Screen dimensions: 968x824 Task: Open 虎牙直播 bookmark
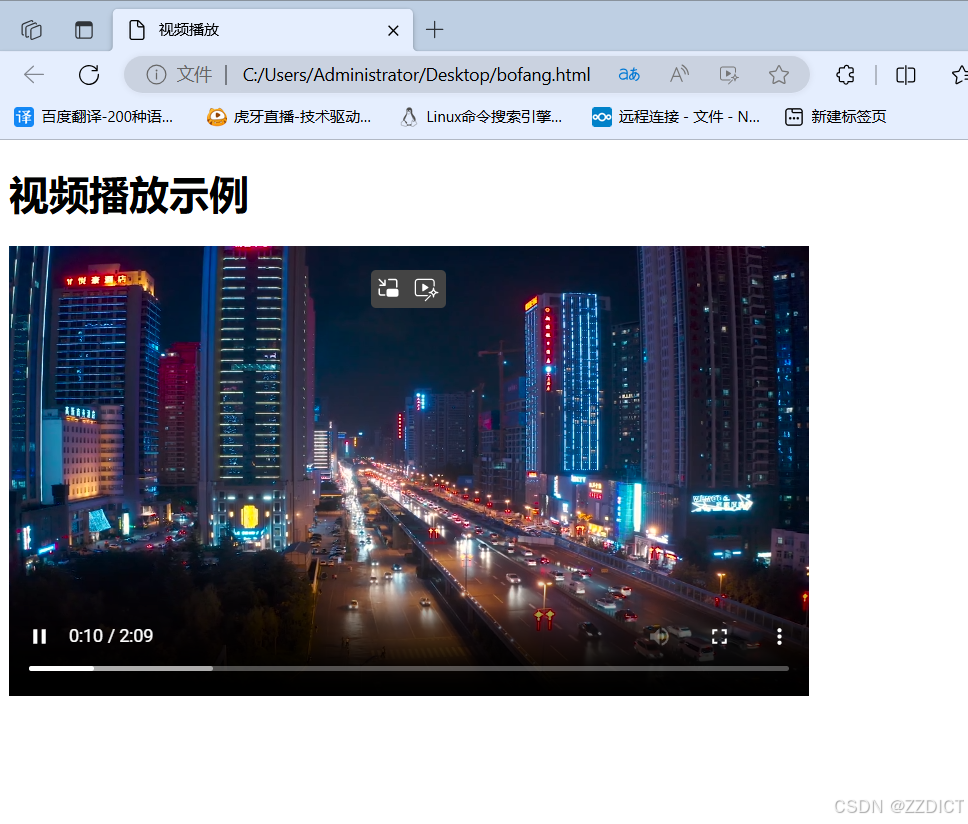pyautogui.click(x=289, y=117)
